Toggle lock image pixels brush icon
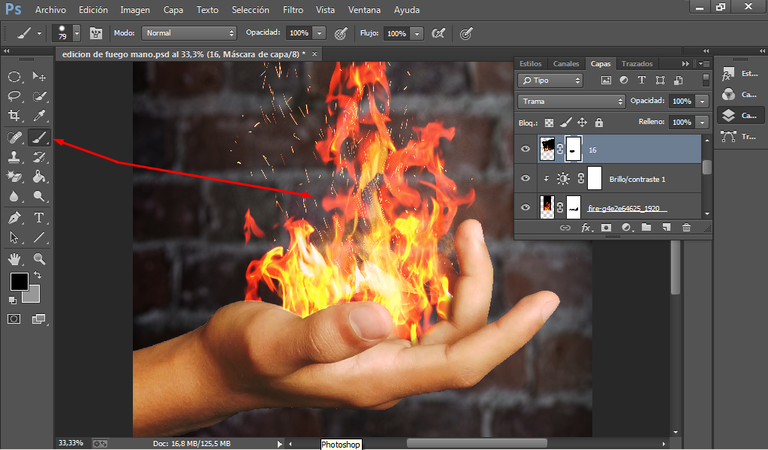Image resolution: width=768 pixels, height=450 pixels. coord(566,122)
